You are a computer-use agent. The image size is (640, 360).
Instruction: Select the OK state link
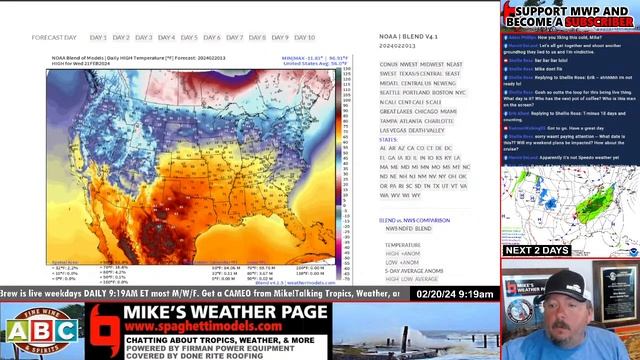tap(462, 177)
